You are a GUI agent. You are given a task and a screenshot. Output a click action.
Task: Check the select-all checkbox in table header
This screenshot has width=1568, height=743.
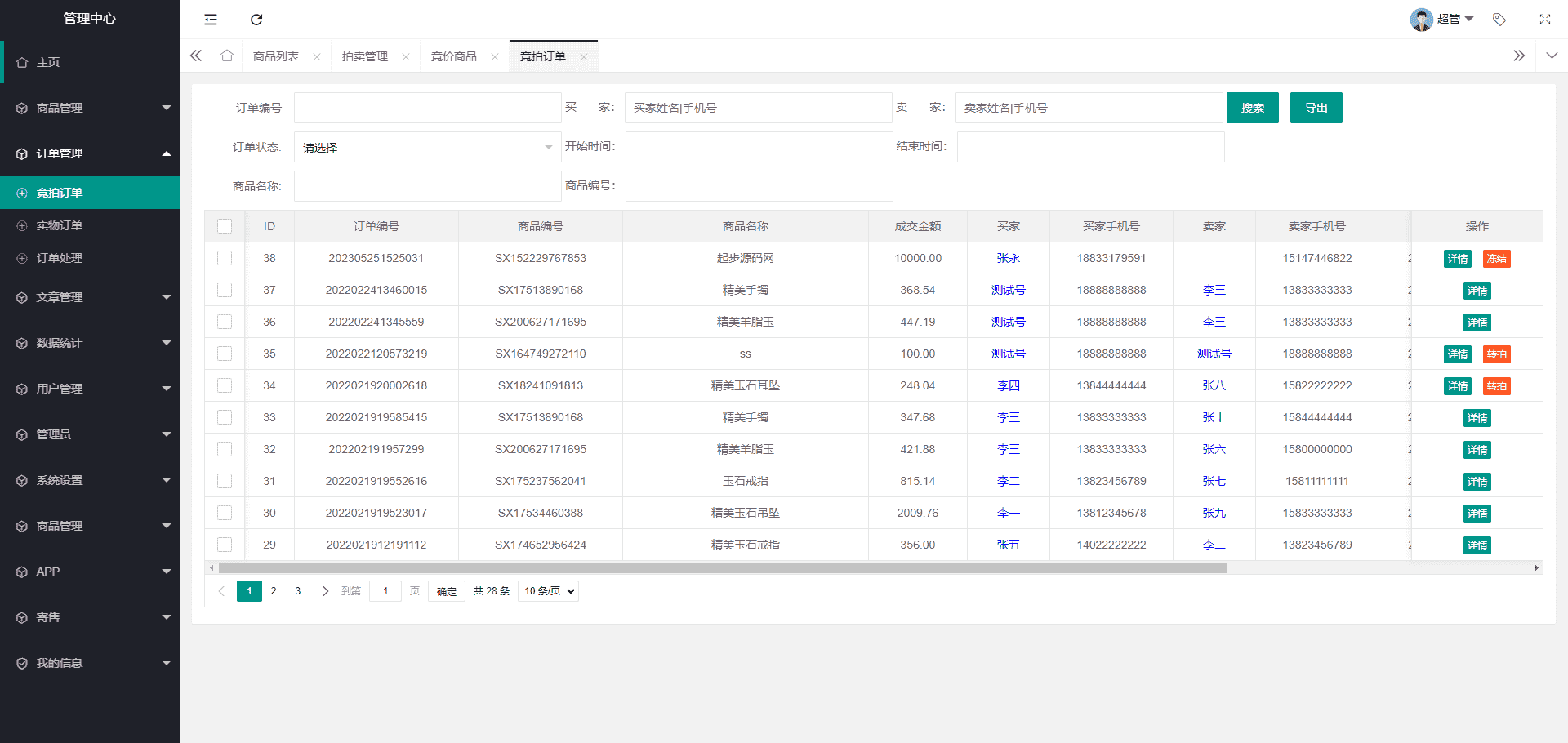(225, 226)
